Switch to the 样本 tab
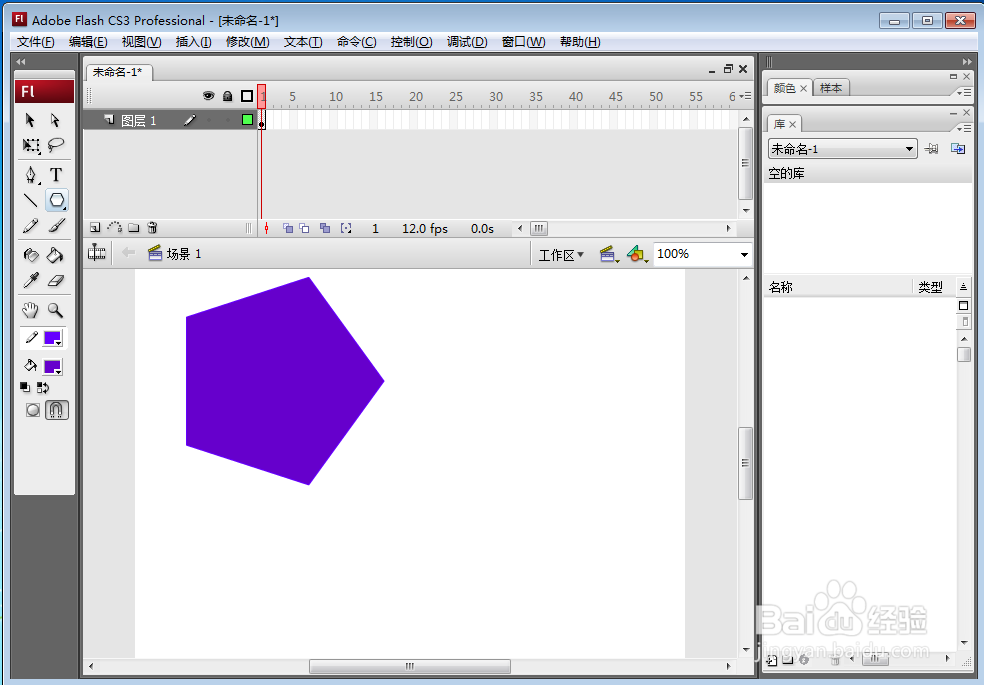 coord(831,88)
